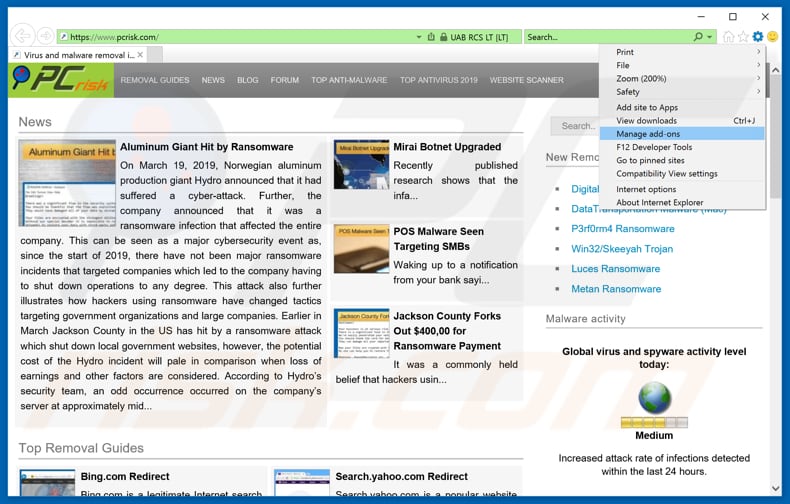Open Aluminum Giant Hit by Ransomware headline
The image size is (790, 504).
tap(207, 147)
